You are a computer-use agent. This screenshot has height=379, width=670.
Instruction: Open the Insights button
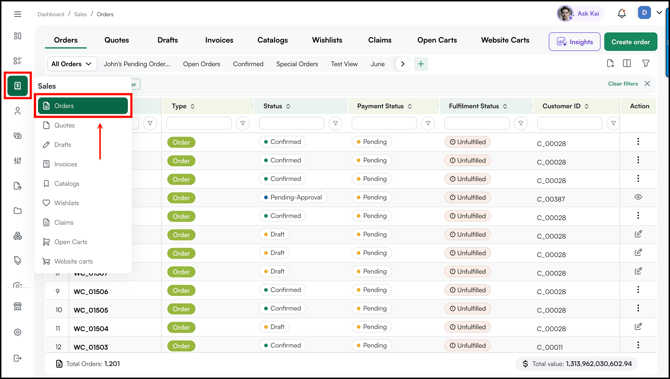click(575, 42)
